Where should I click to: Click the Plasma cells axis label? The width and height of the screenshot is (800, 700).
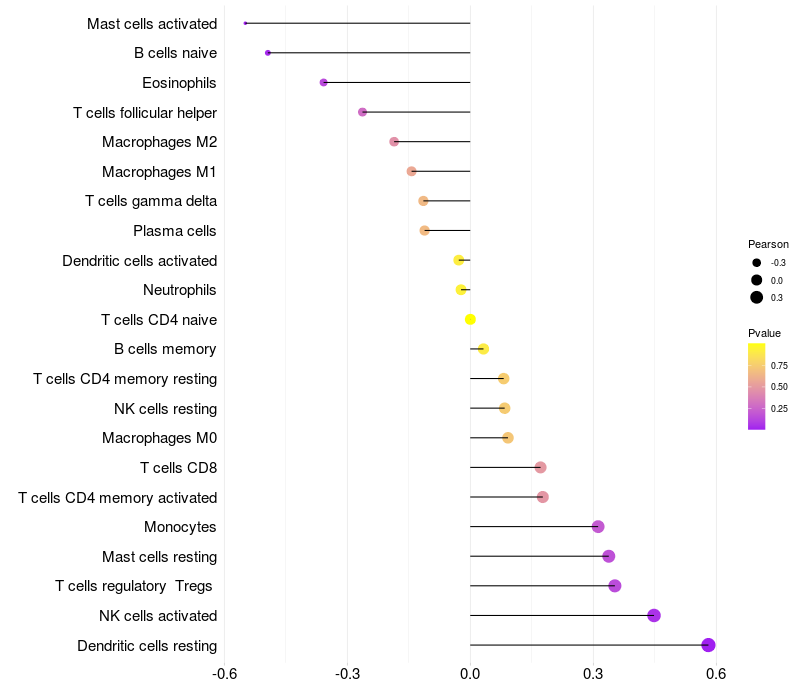pos(174,231)
